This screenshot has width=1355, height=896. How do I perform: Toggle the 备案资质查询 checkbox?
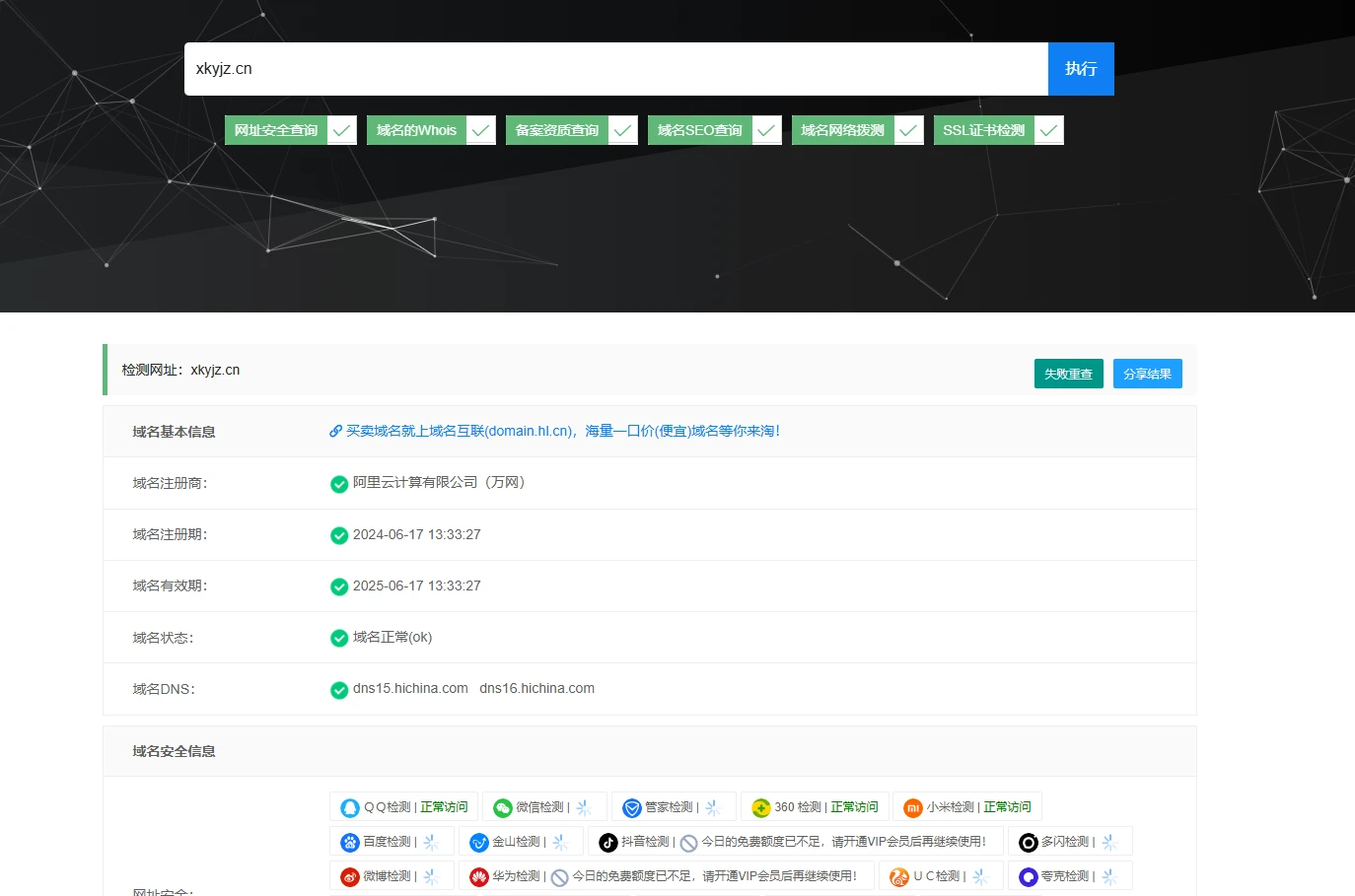coord(622,130)
